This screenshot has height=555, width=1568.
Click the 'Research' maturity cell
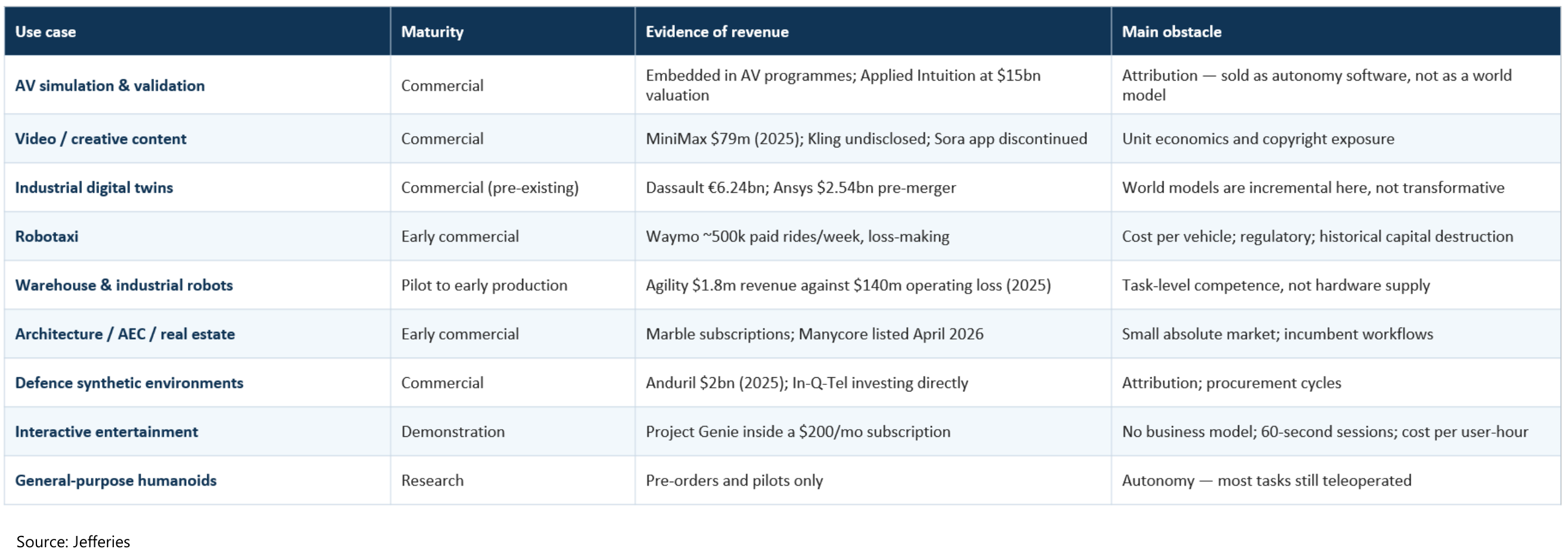pos(513,480)
